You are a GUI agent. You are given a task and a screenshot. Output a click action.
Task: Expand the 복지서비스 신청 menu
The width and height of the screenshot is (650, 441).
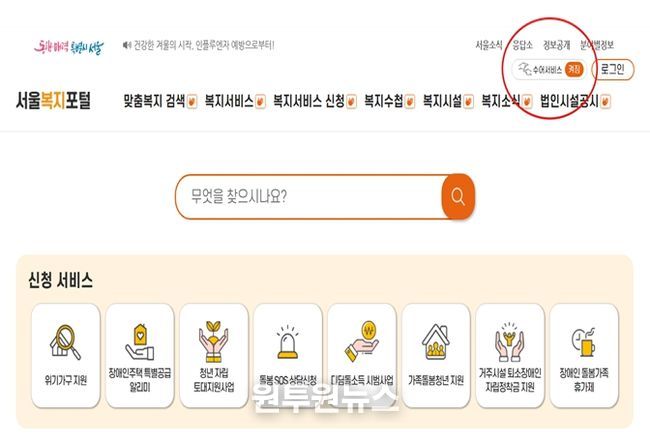[x=309, y=101]
